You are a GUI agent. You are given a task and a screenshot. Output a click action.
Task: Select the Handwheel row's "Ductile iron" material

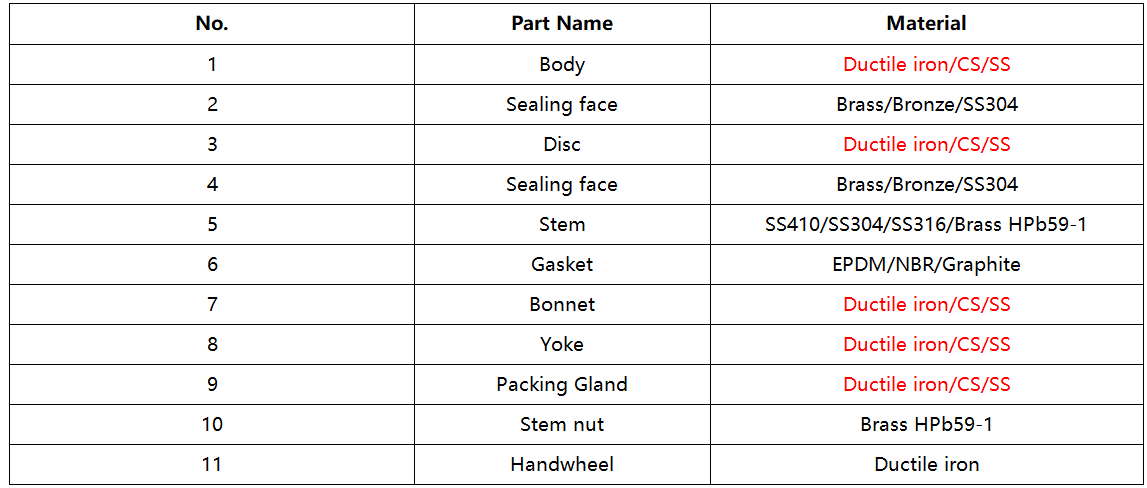[926, 465]
